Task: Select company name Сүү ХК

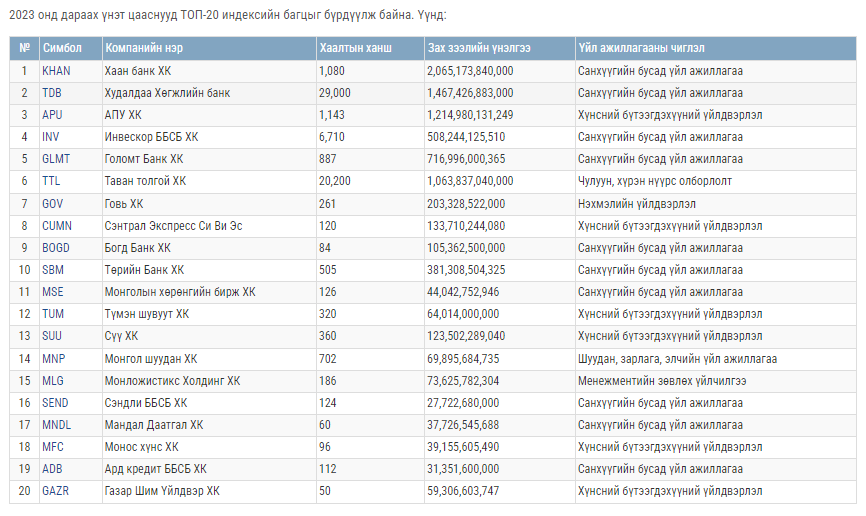Action: pyautogui.click(x=122, y=336)
